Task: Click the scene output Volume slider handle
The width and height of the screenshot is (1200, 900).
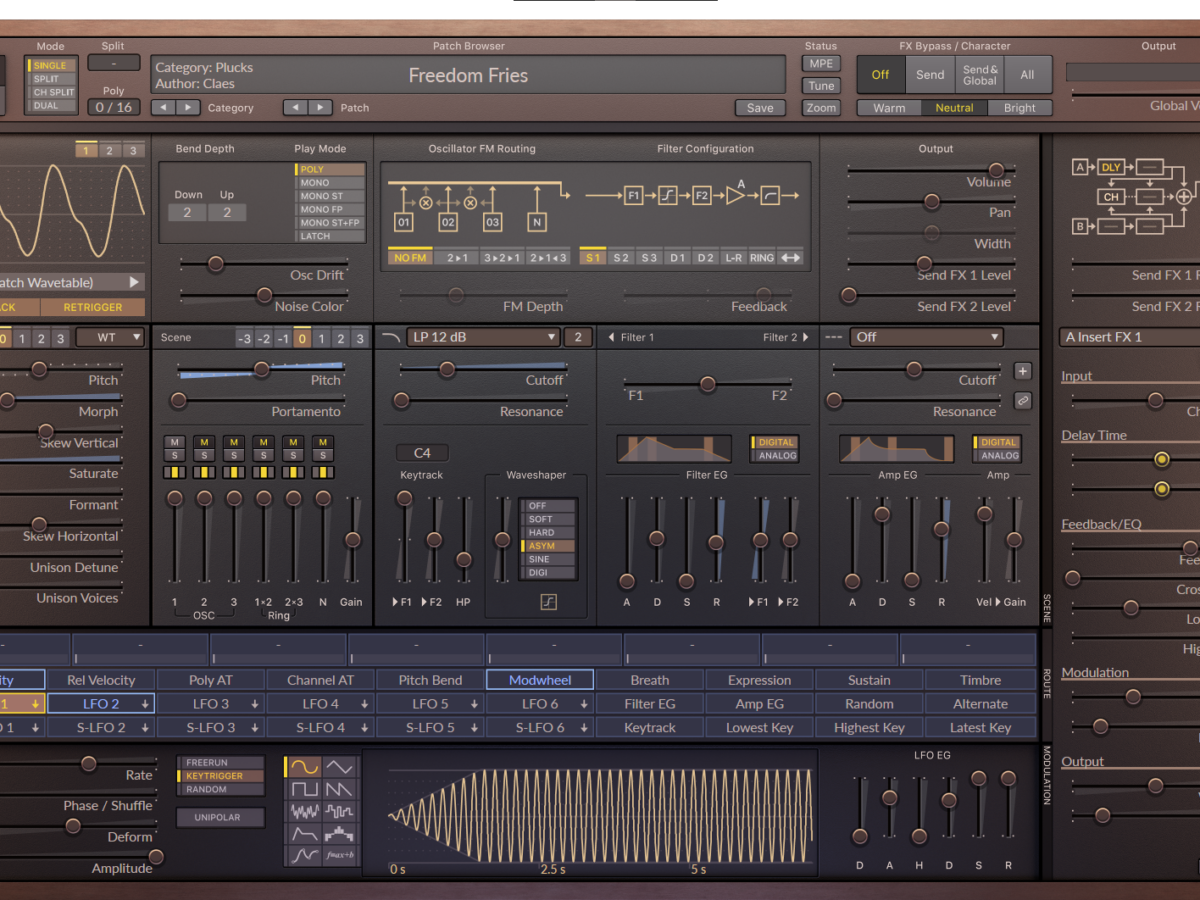Action: point(995,170)
